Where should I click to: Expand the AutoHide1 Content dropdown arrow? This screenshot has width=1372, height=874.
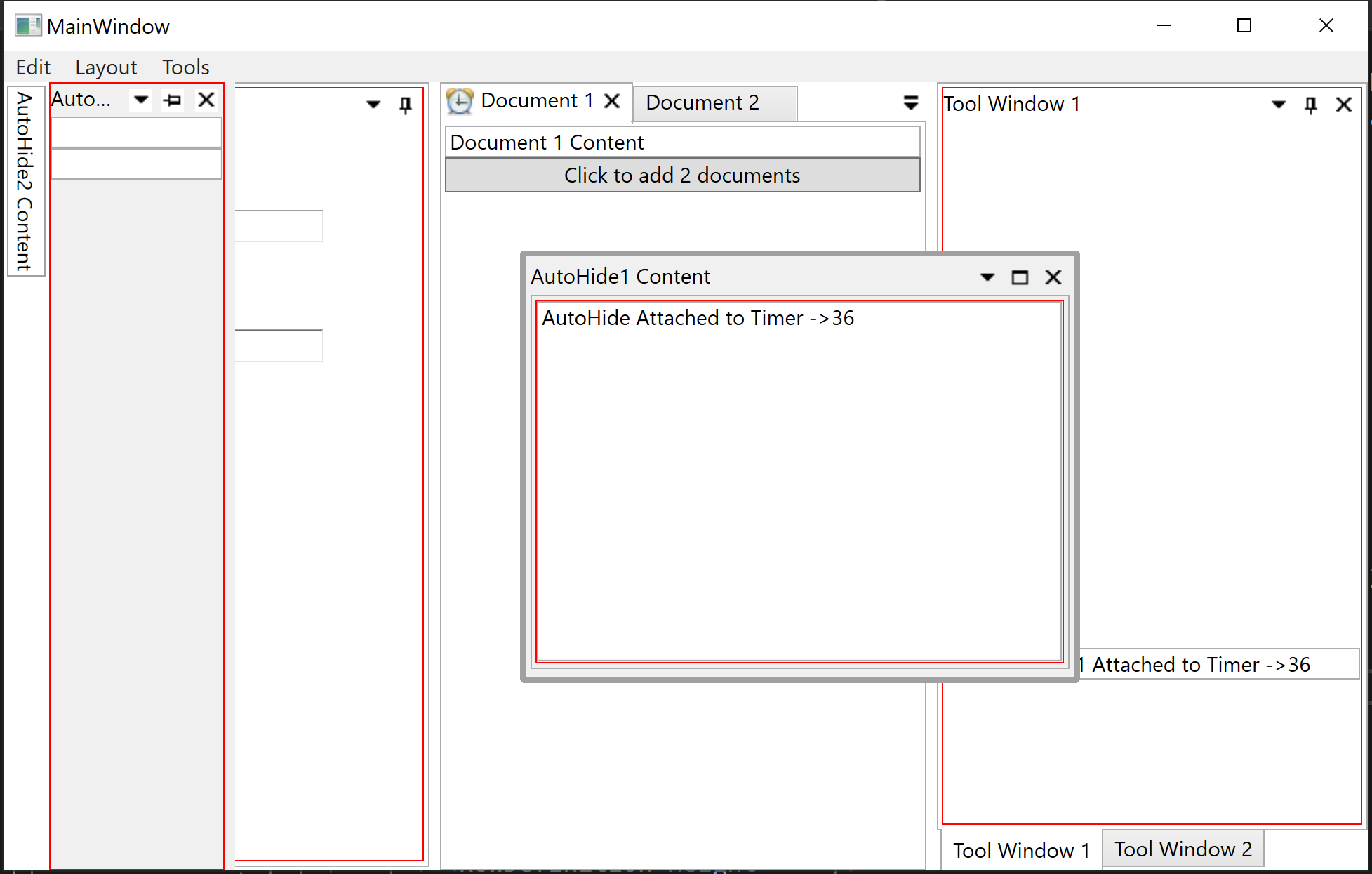[987, 277]
